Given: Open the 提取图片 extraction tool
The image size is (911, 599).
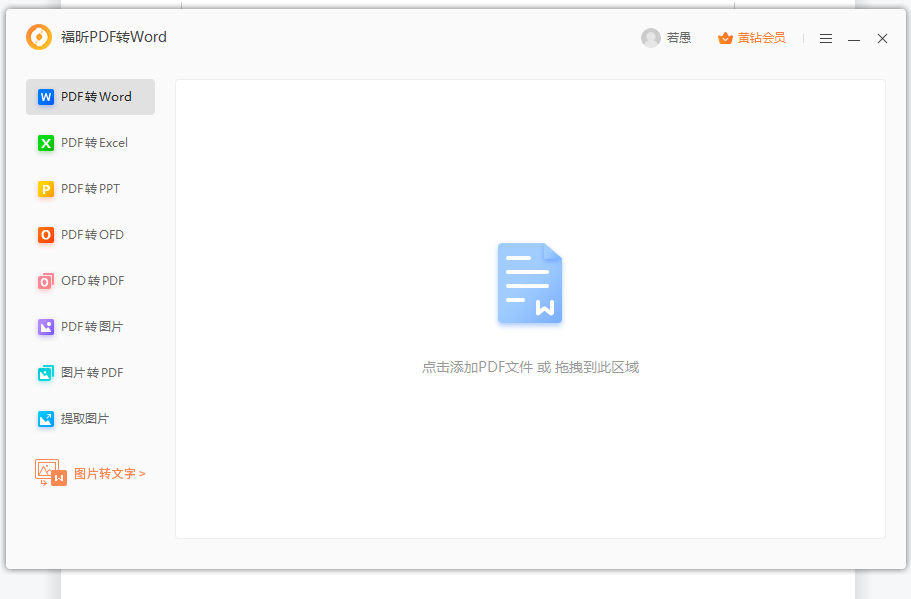Looking at the screenshot, I should click(85, 418).
